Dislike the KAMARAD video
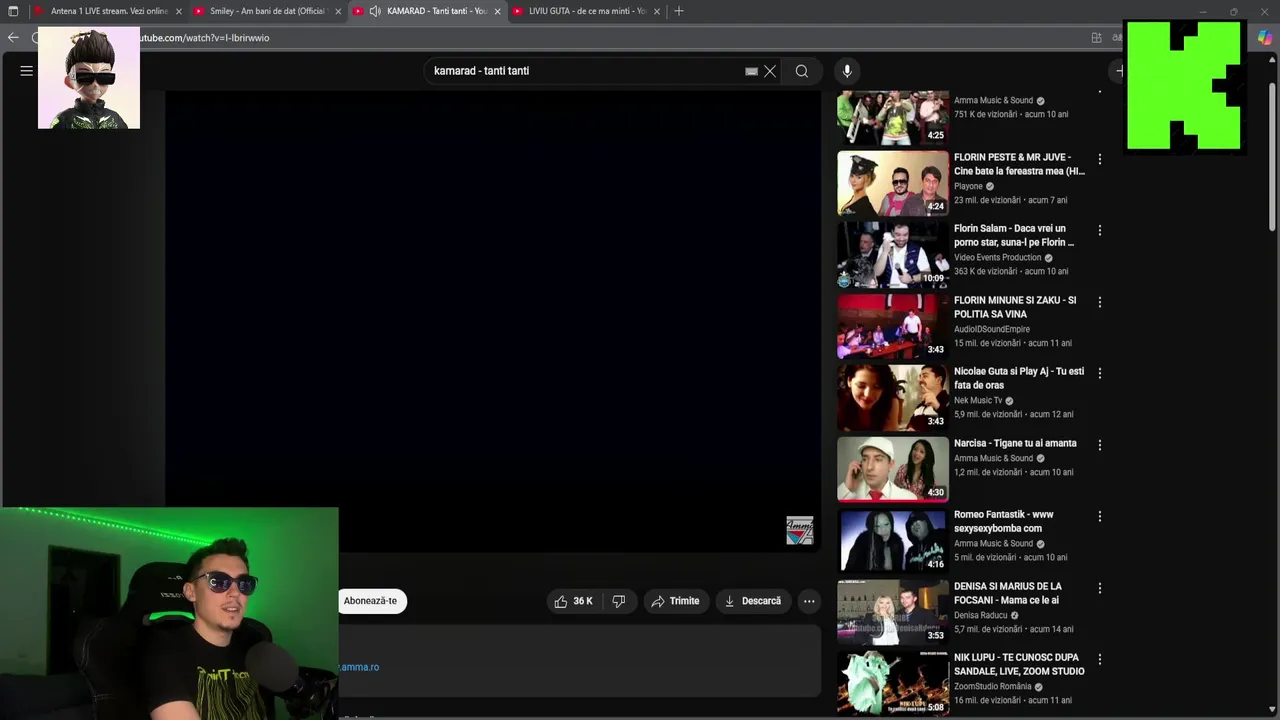Screen dimensions: 1280x720 pyautogui.click(x=619, y=601)
